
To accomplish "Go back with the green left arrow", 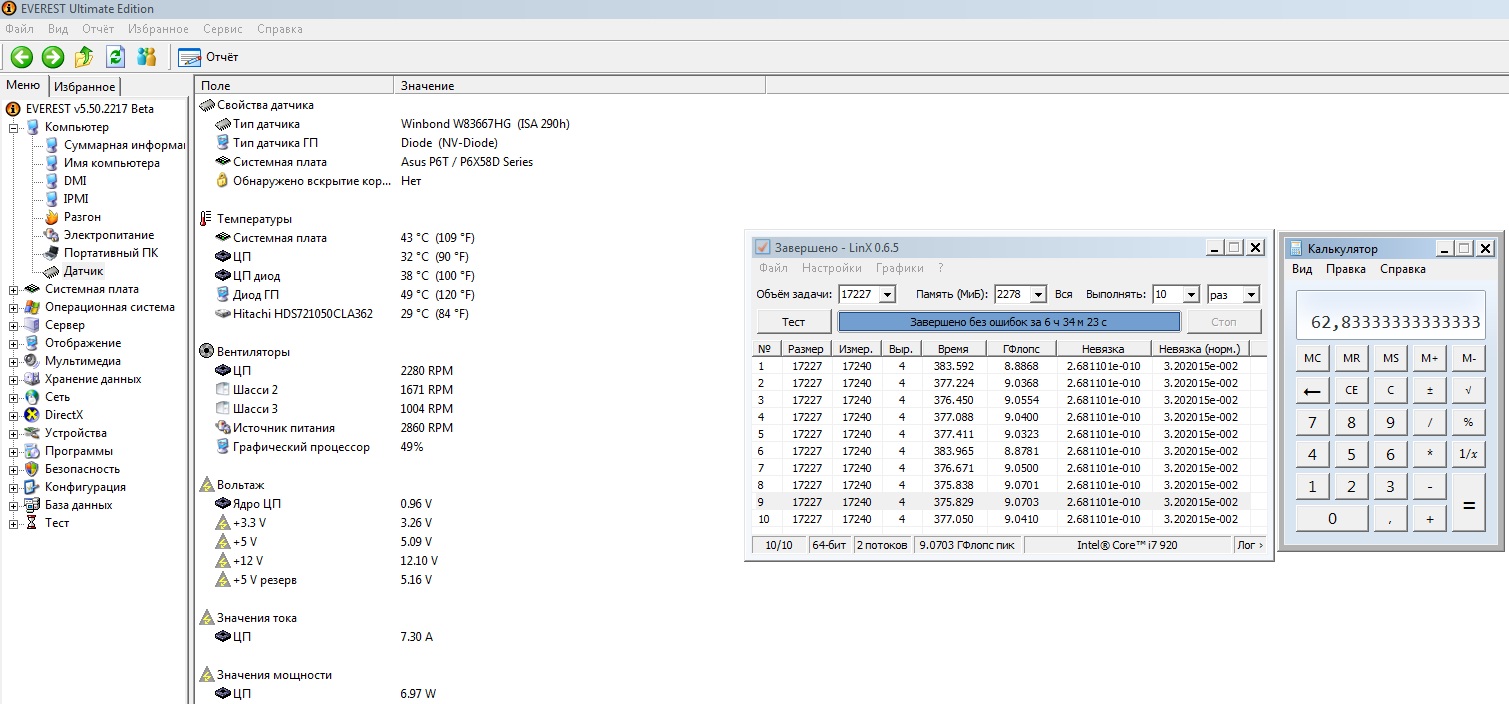I will tap(21, 57).
